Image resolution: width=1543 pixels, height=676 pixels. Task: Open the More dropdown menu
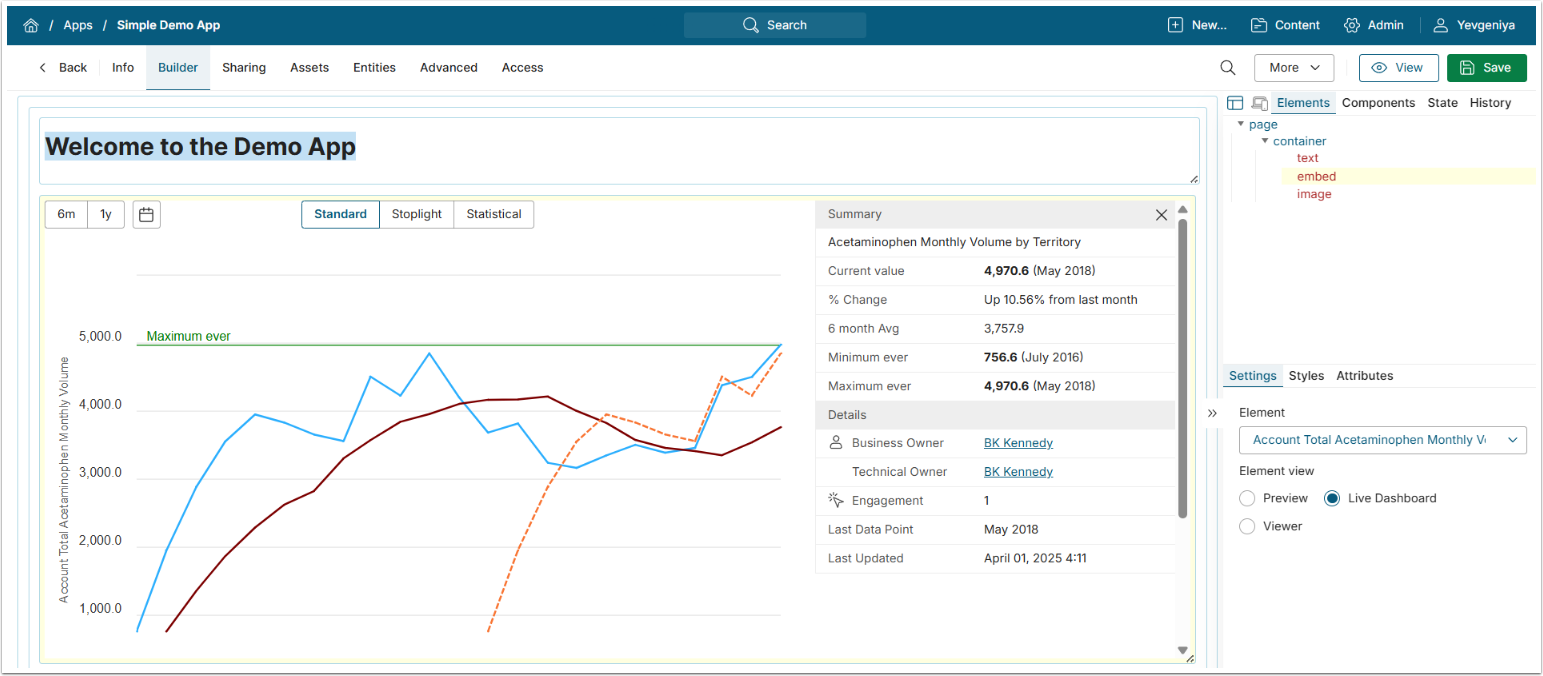pos(1294,68)
